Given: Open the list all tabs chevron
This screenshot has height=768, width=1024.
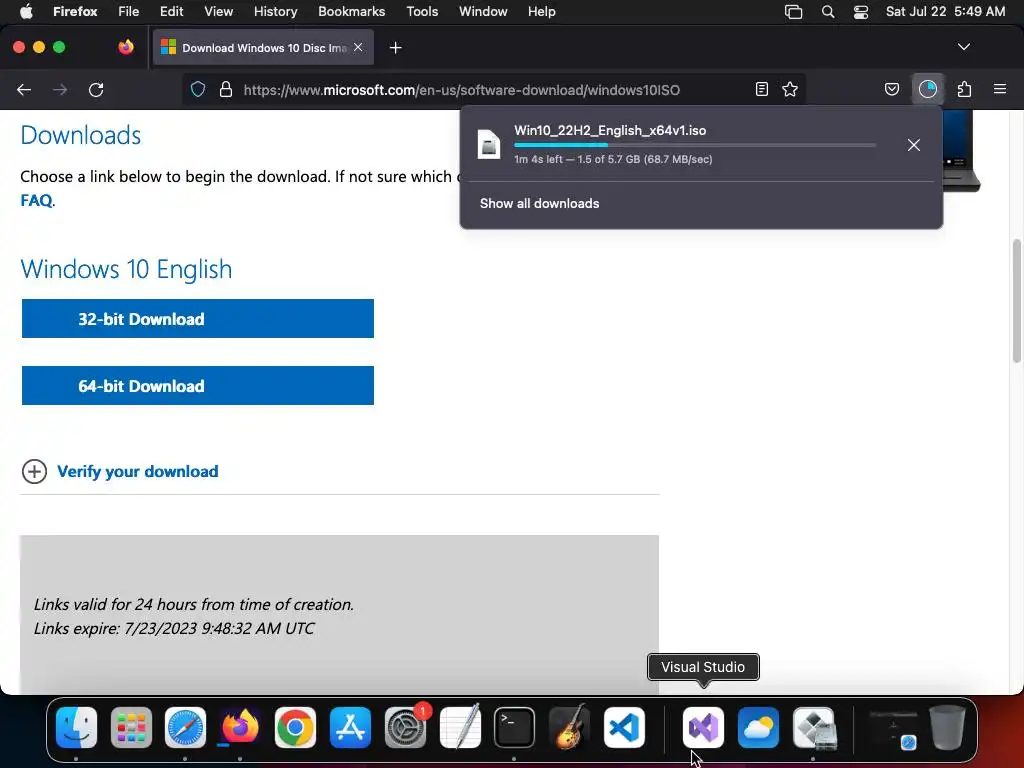Looking at the screenshot, I should [963, 47].
